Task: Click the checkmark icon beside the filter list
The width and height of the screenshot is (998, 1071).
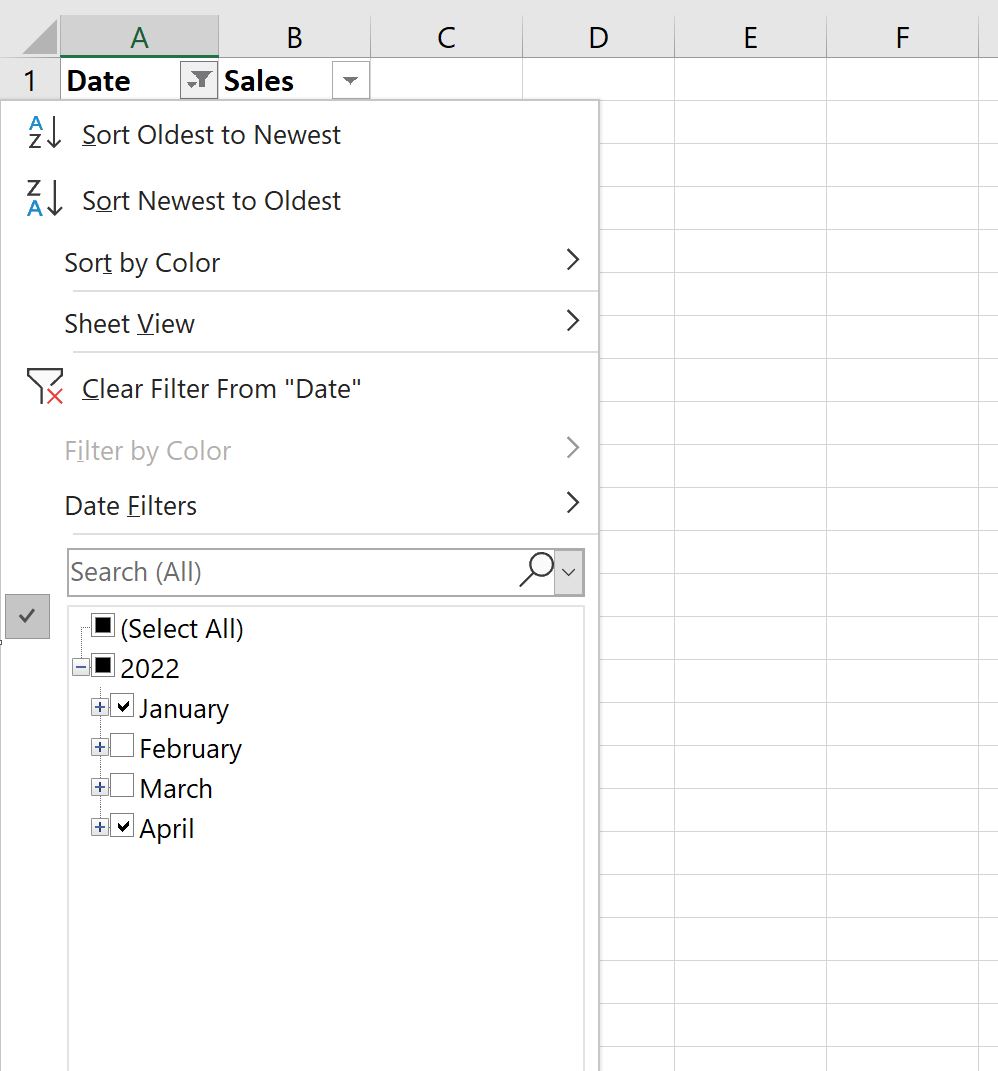Action: tap(27, 617)
